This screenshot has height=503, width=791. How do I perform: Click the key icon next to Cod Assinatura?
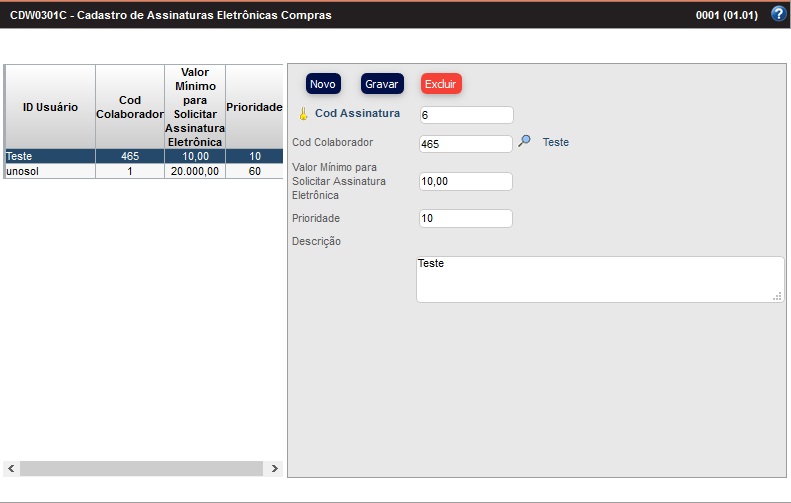pos(304,114)
